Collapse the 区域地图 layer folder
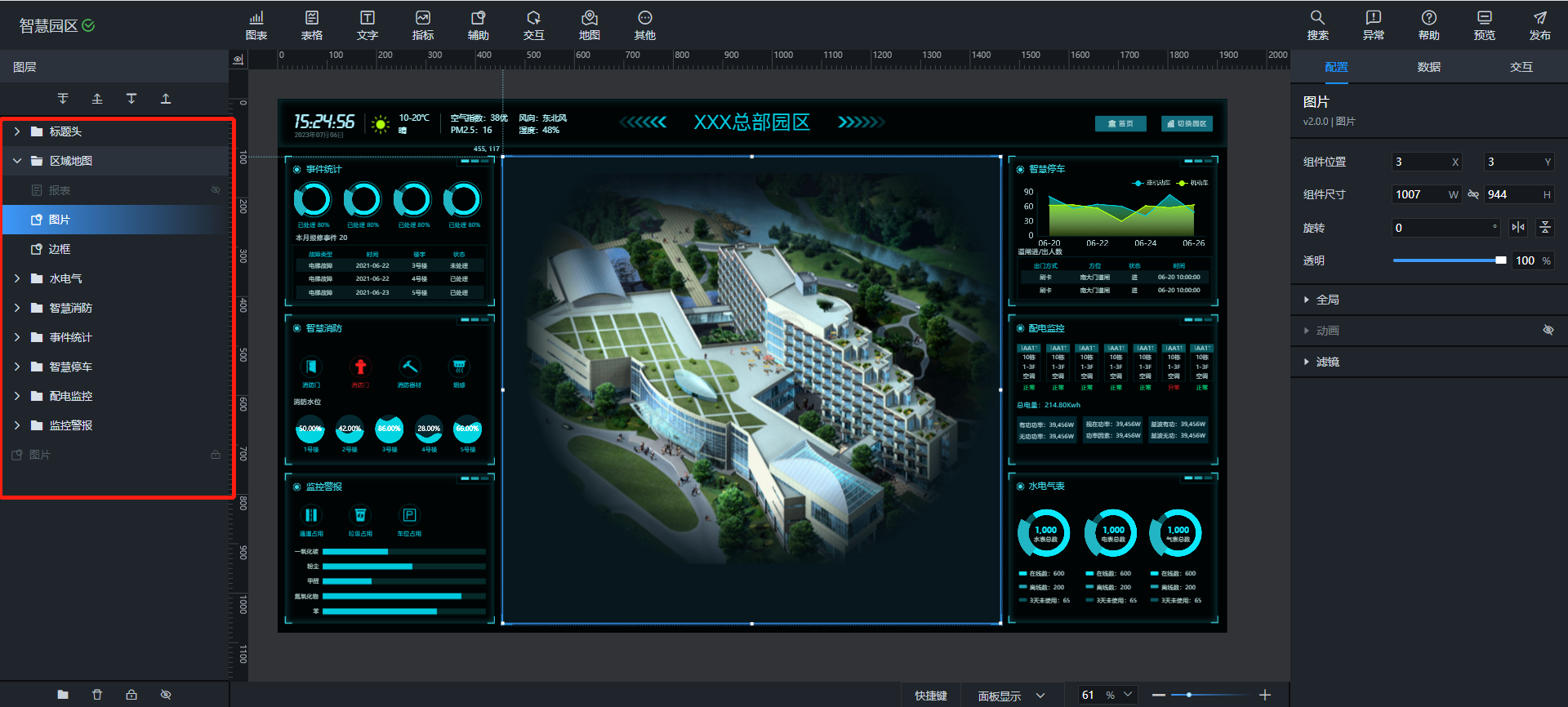 click(x=17, y=161)
